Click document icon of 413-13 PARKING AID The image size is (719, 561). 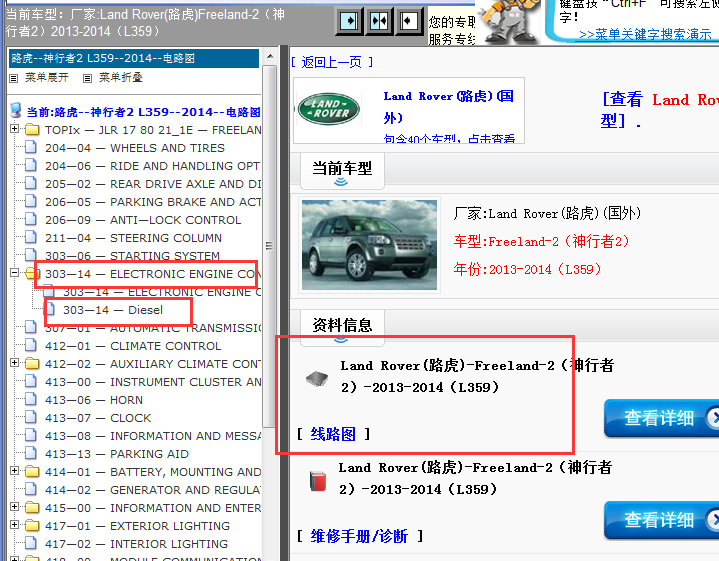(31, 453)
